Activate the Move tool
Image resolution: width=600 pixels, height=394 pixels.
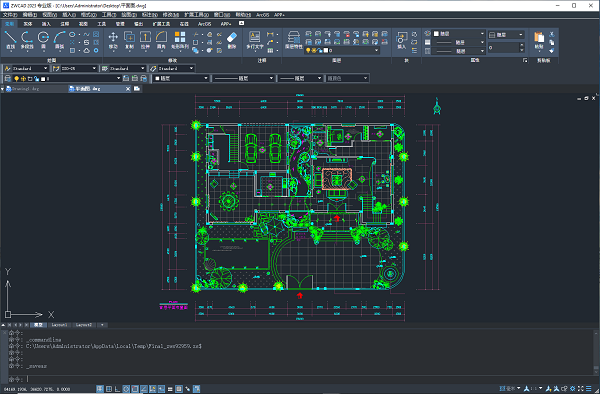click(x=113, y=40)
